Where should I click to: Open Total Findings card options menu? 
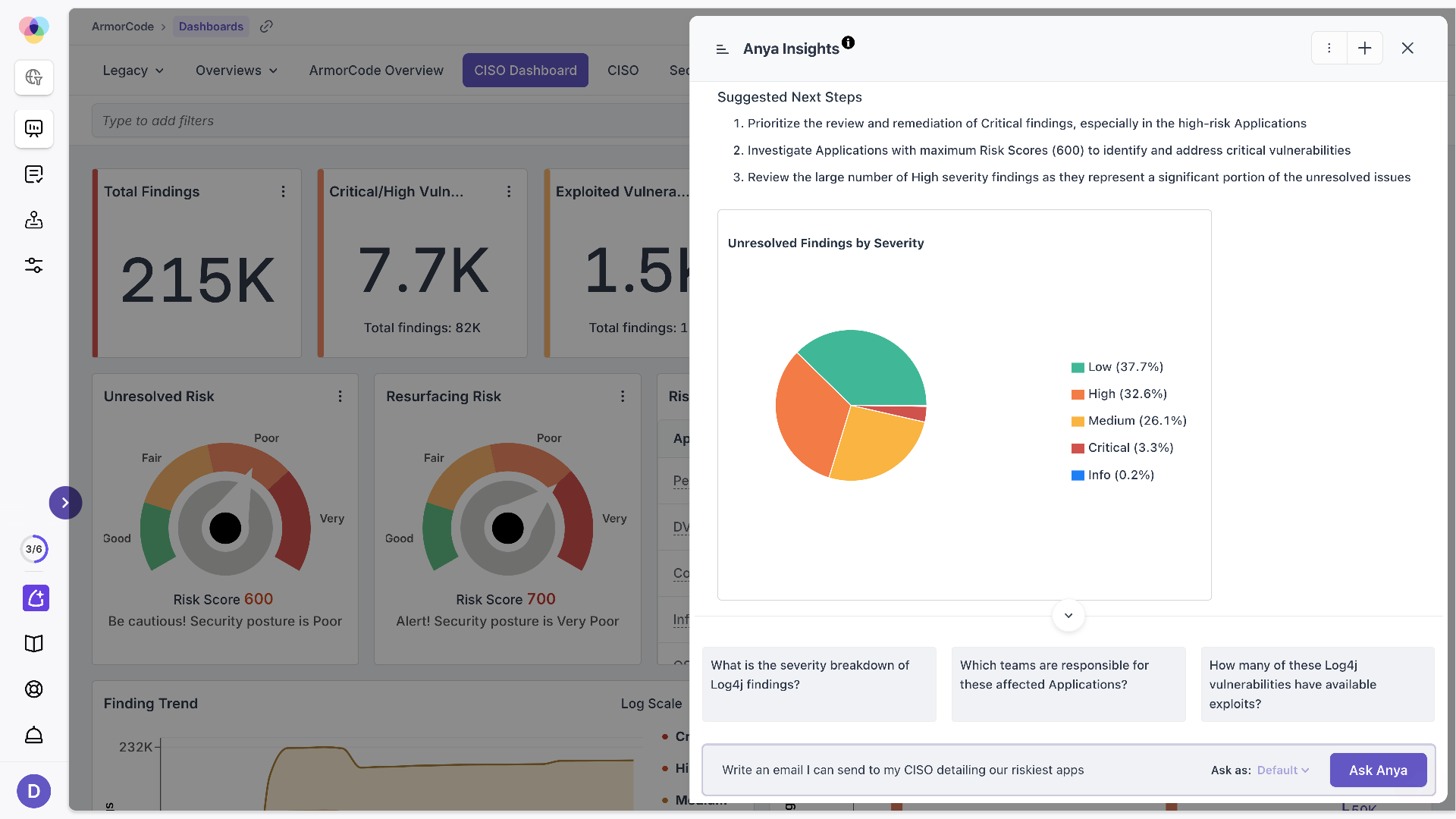(284, 192)
